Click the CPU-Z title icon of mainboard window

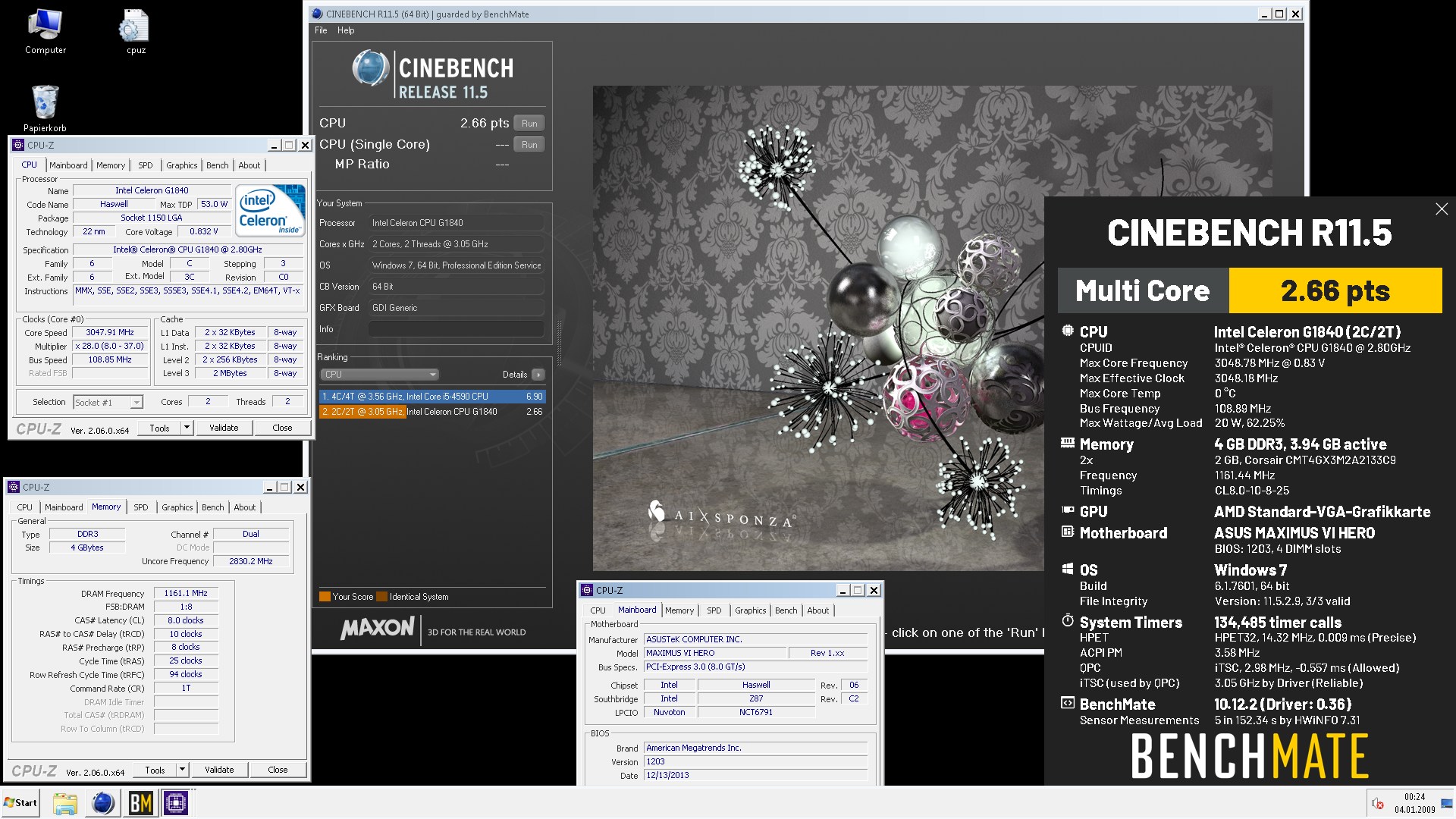tap(586, 590)
